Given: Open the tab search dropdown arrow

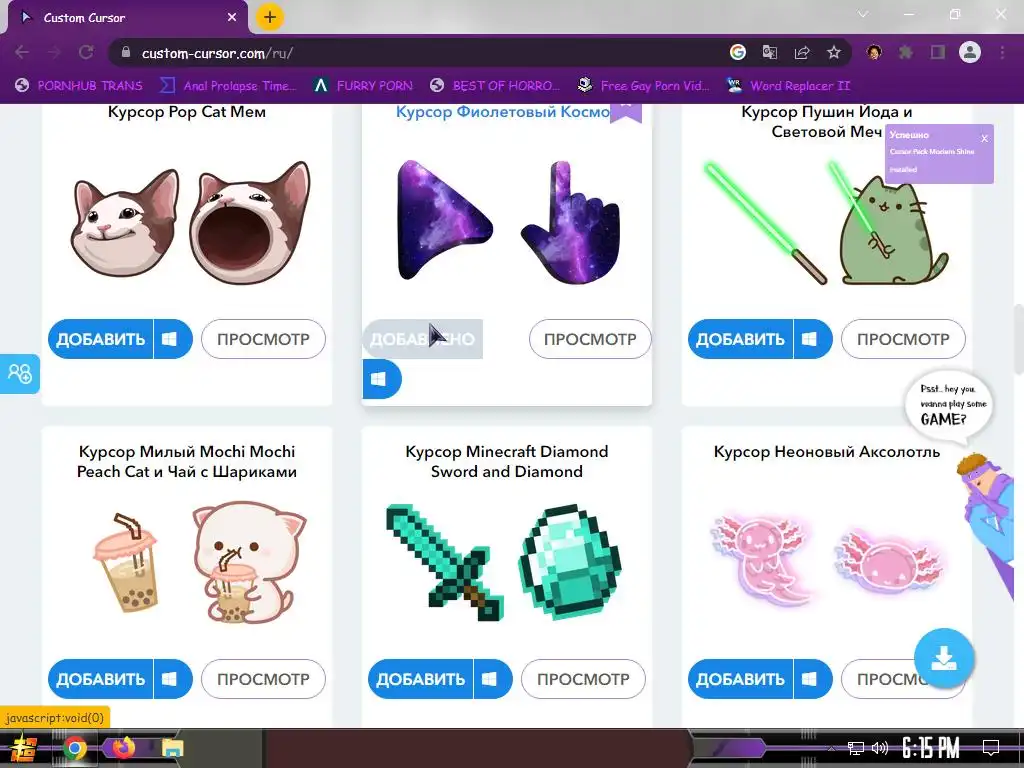Looking at the screenshot, I should pos(863,14).
